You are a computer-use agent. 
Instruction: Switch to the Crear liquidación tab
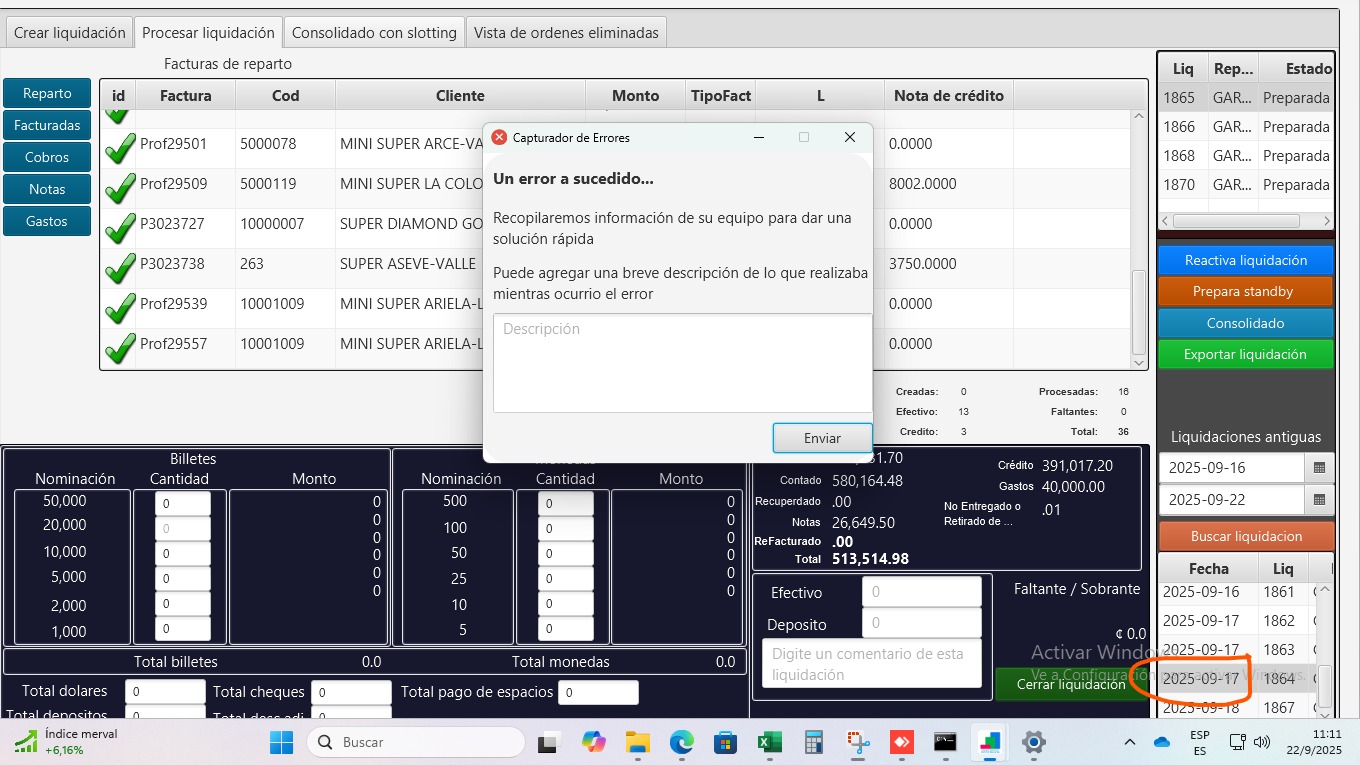[69, 33]
